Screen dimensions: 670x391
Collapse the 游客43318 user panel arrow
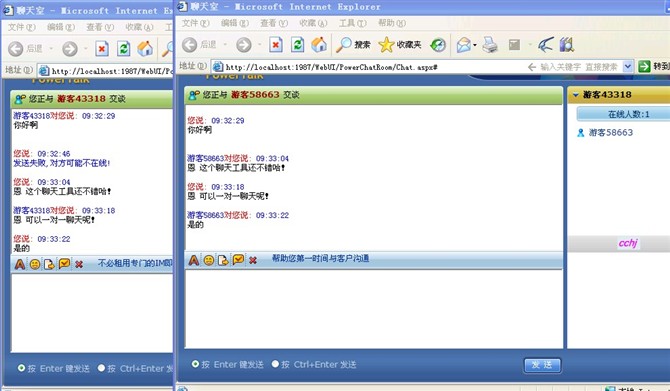pos(576,95)
